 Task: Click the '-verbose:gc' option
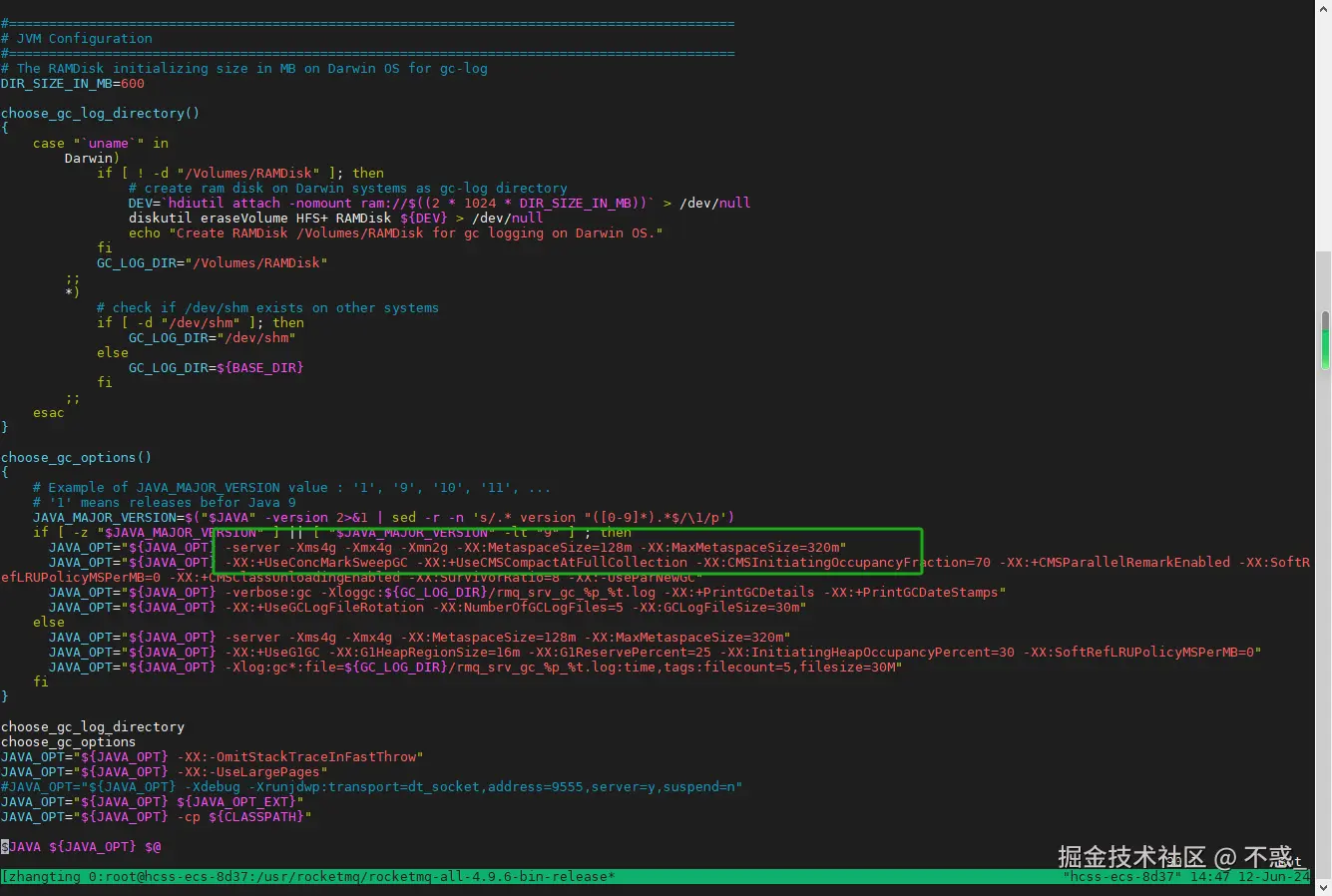pyautogui.click(x=268, y=592)
